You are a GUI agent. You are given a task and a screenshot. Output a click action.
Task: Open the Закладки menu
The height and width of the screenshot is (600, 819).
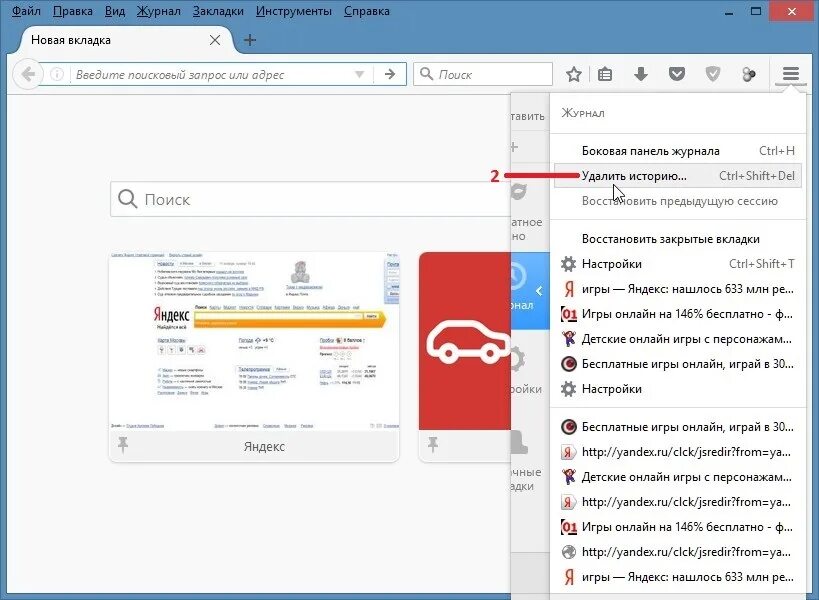click(218, 11)
